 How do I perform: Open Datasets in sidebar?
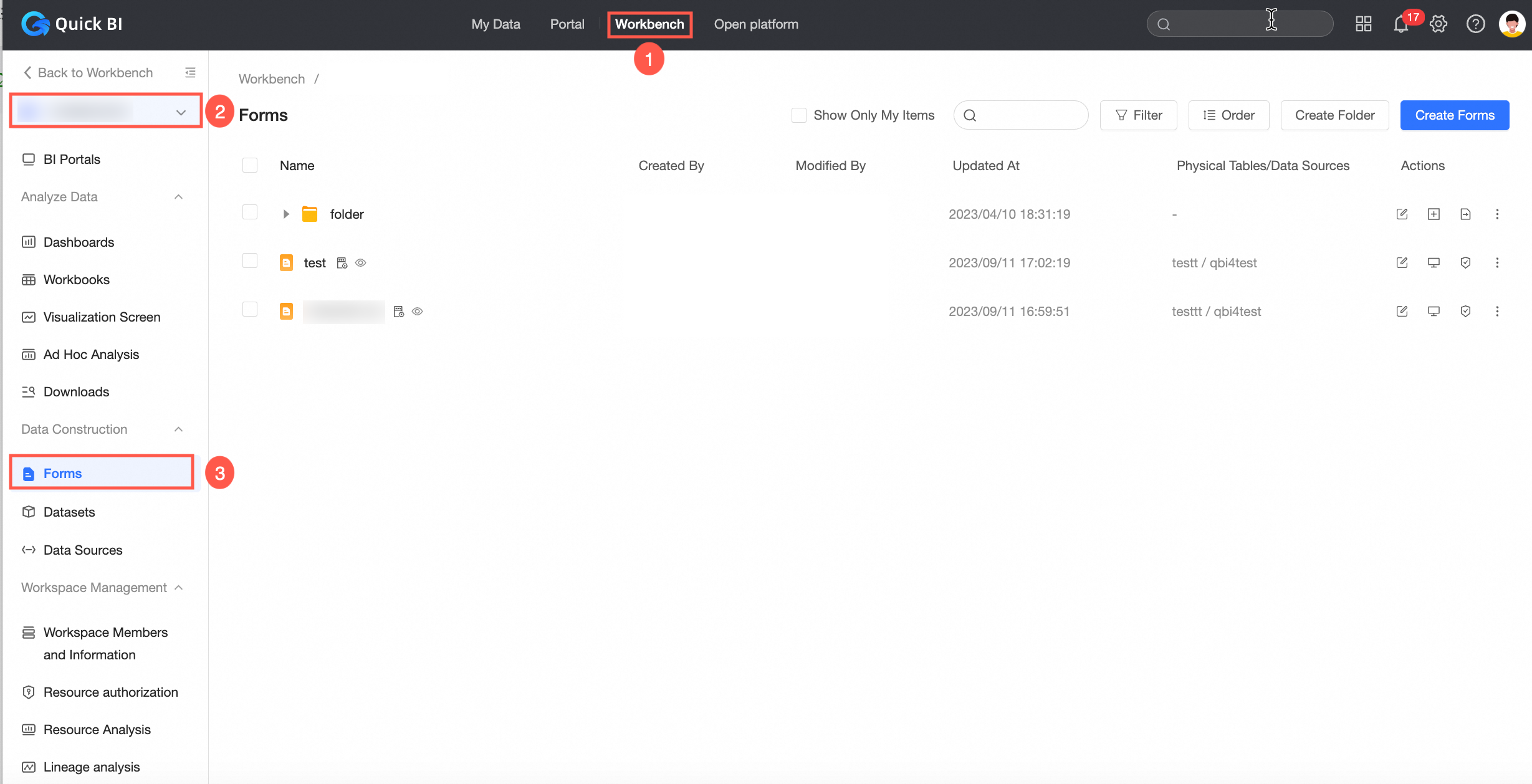pos(69,512)
